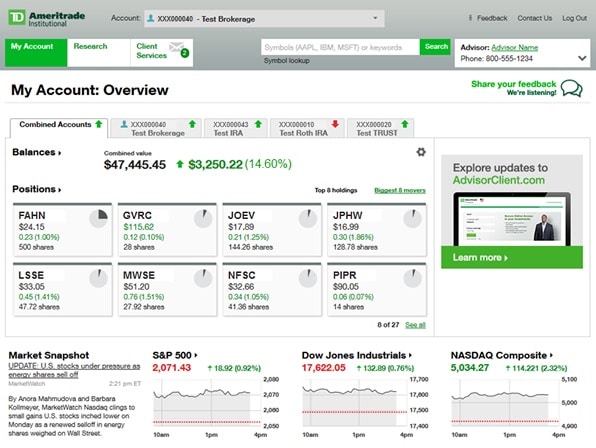Open the Contact Us link
Screen dimensions: 596x448
[x=534, y=18]
